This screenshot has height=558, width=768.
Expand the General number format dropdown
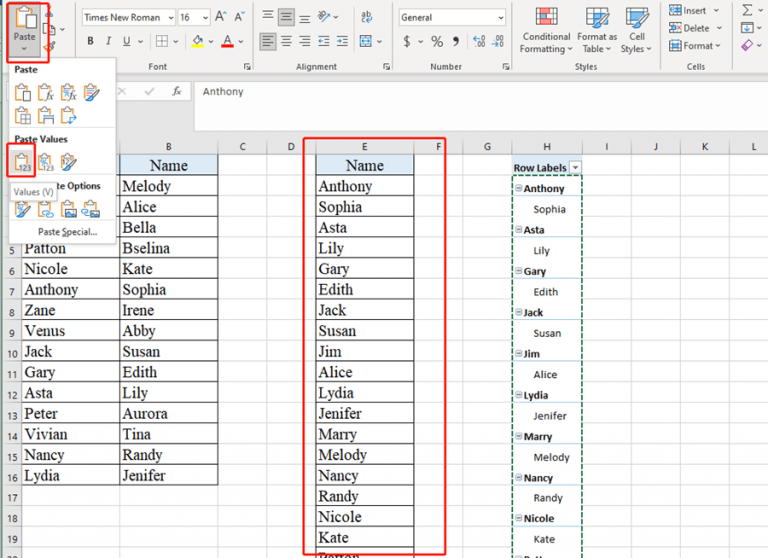coord(486,18)
